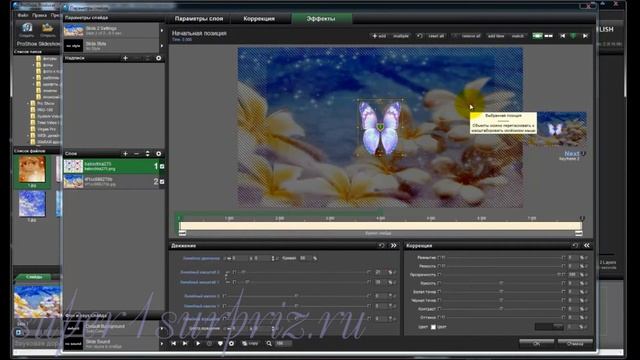The width and height of the screenshot is (640, 360).
Task: Open the File menu in main window
Action: [23, 15]
